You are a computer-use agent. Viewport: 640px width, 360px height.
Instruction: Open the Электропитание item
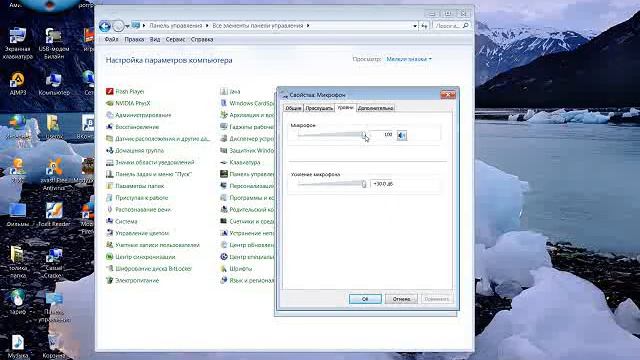pos(132,280)
